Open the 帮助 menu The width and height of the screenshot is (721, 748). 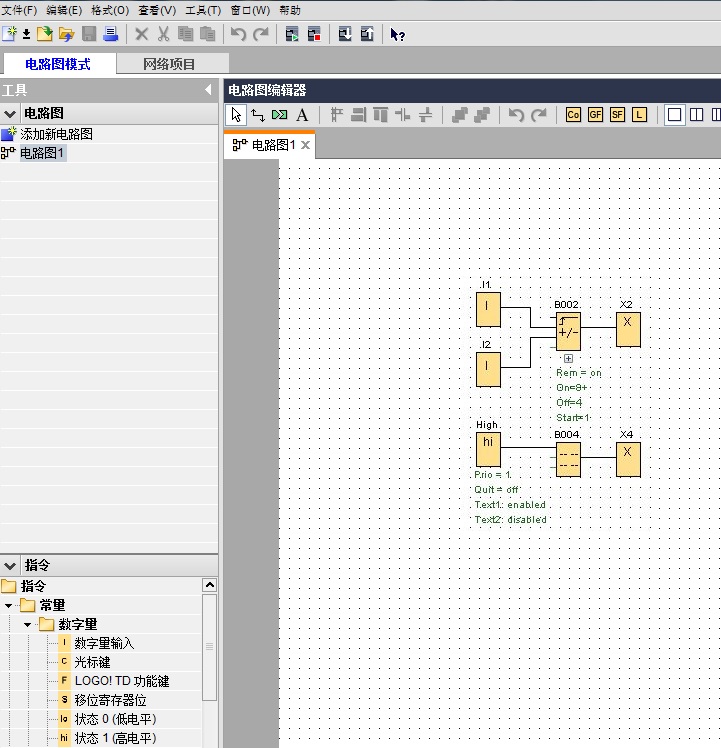(x=290, y=10)
